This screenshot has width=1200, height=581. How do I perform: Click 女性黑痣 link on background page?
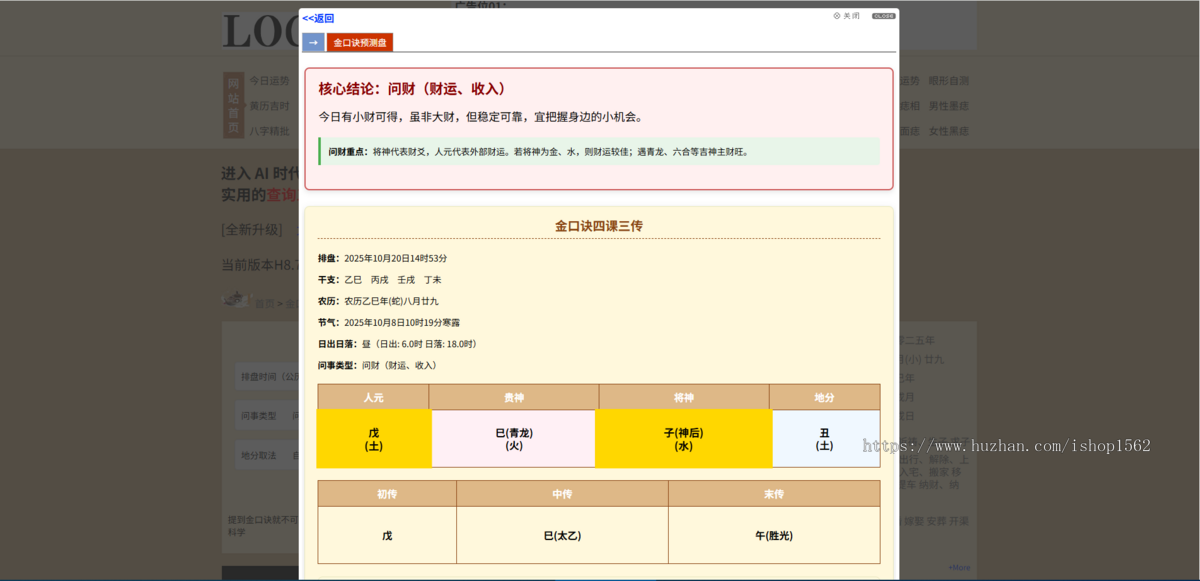click(x=948, y=131)
